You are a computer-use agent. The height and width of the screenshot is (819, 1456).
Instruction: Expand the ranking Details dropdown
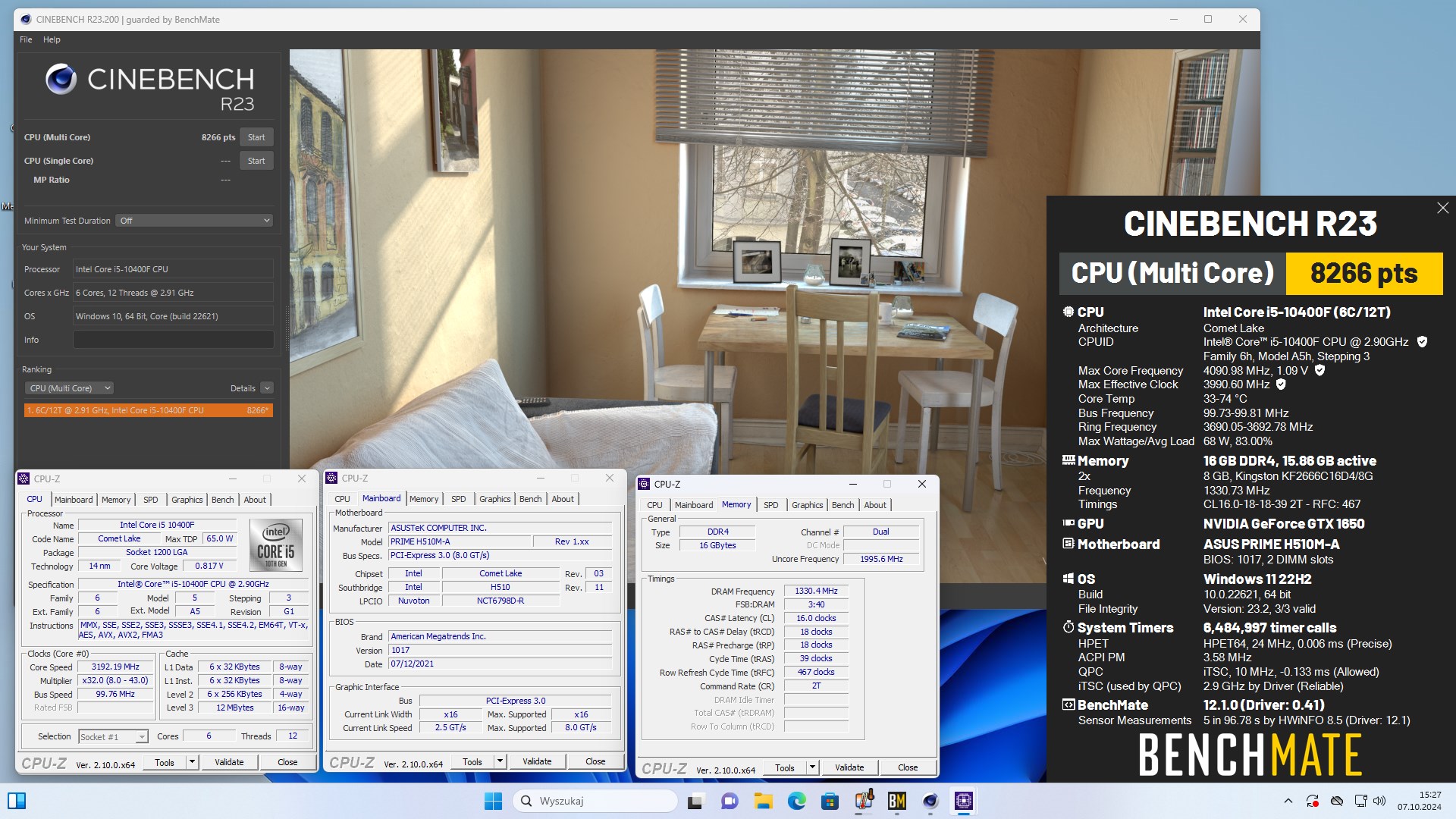coord(267,388)
